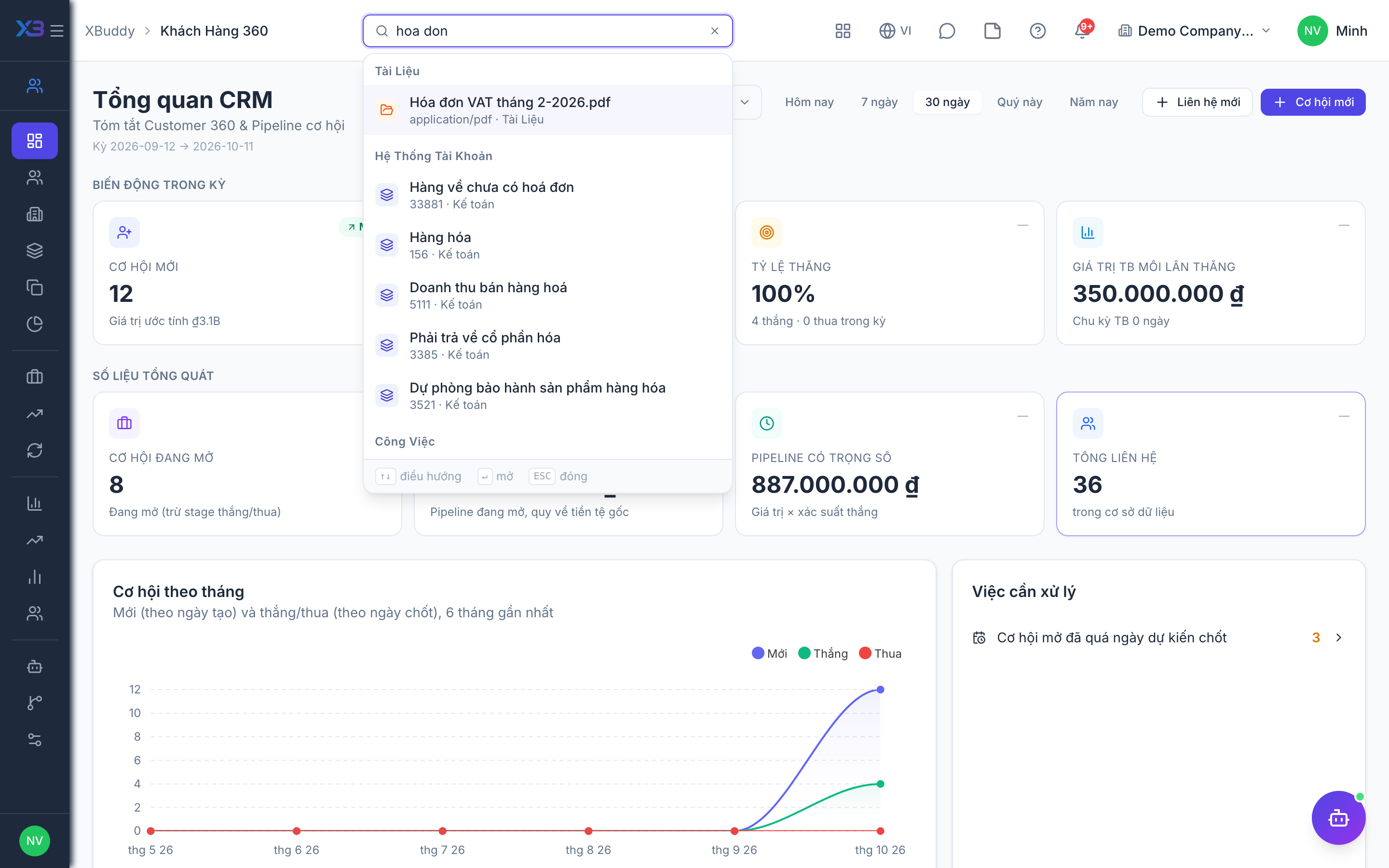Open Hóa đơn VAT tháng 2-2026.pdf result
This screenshot has height=868, width=1389.
tap(547, 110)
